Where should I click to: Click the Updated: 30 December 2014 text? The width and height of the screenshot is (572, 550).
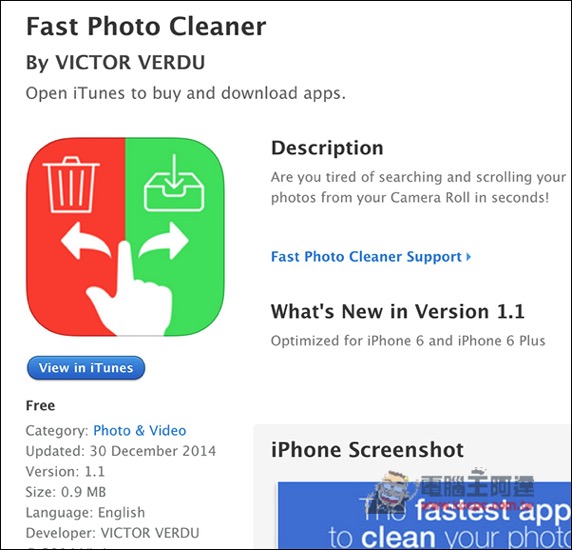(121, 451)
